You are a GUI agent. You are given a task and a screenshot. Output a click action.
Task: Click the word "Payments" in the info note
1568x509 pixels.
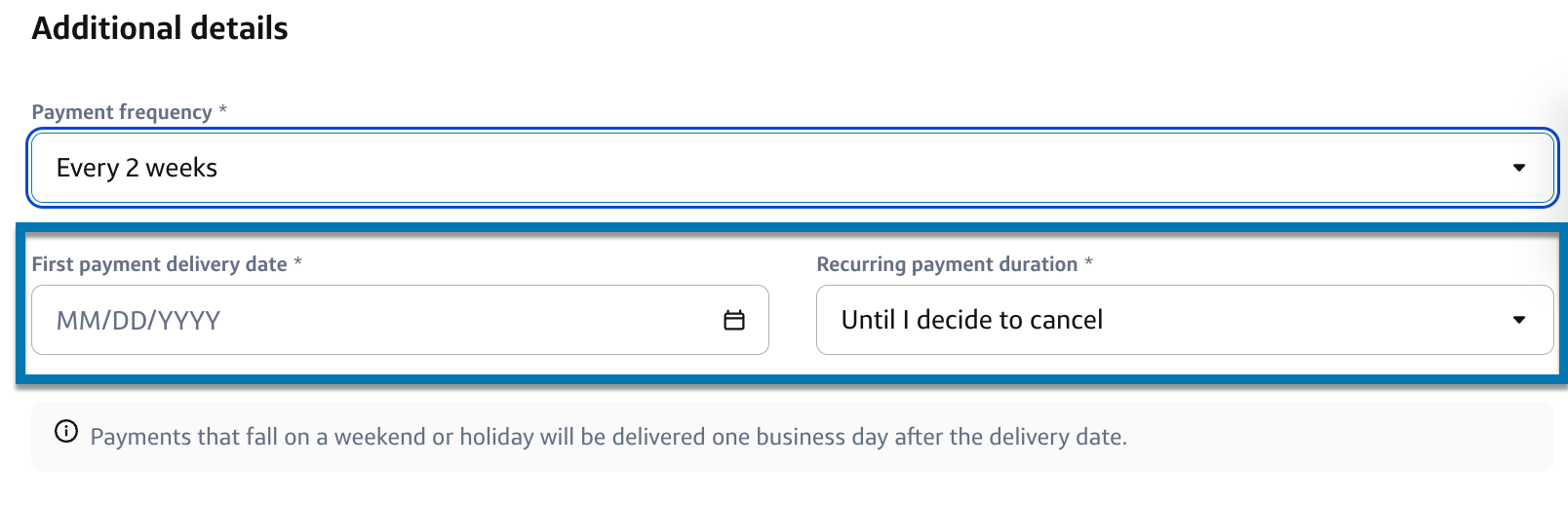(140, 437)
